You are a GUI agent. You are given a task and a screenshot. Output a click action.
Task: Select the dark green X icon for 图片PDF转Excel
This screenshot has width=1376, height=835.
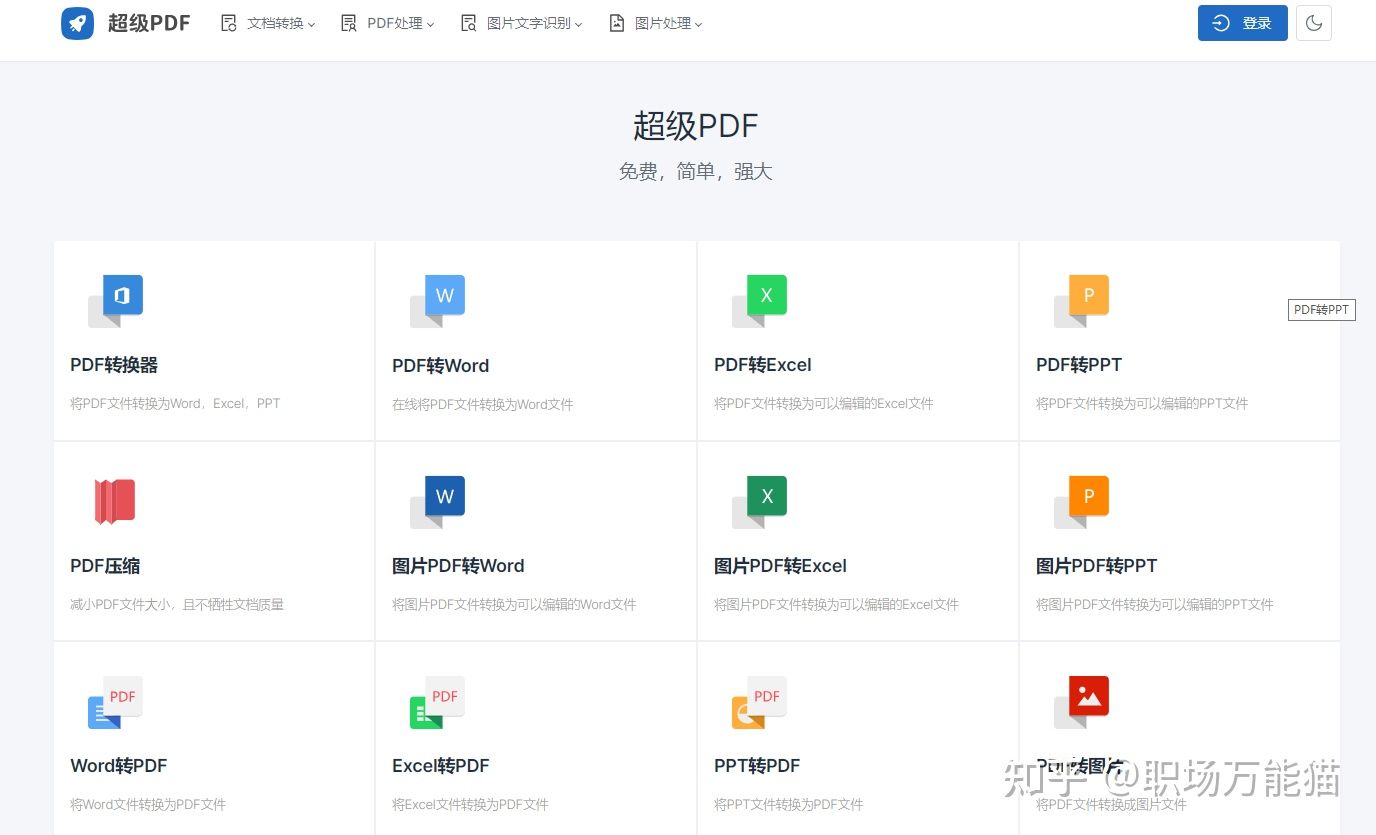766,496
